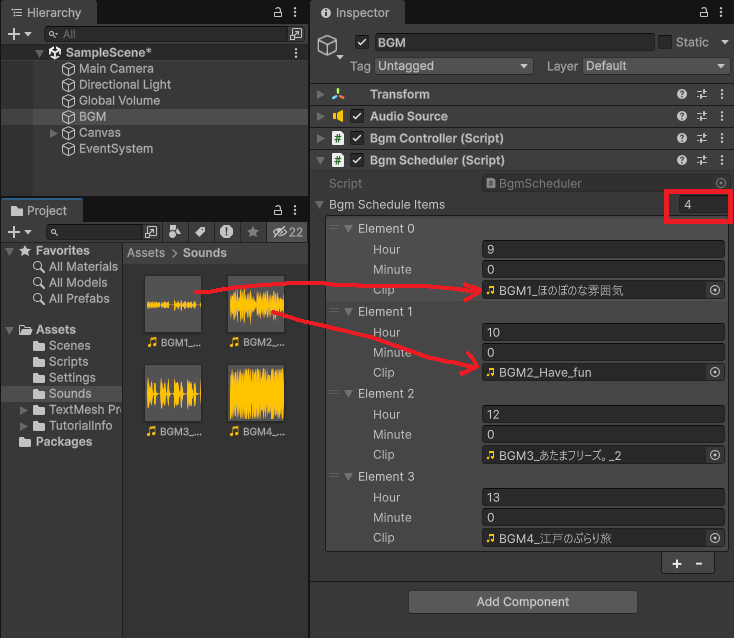Open object picker for the BGM1 clip
The width and height of the screenshot is (734, 638).
click(715, 290)
